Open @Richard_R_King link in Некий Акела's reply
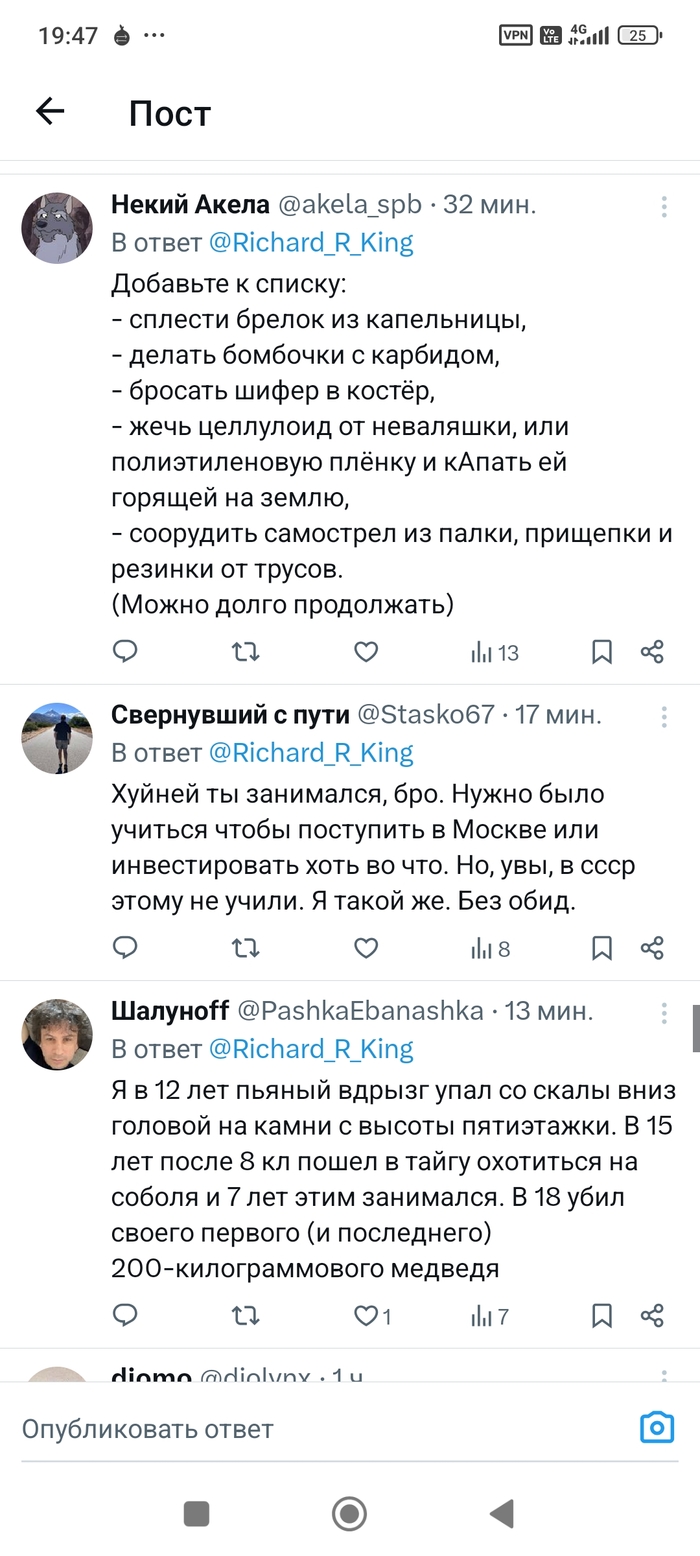 (310, 243)
